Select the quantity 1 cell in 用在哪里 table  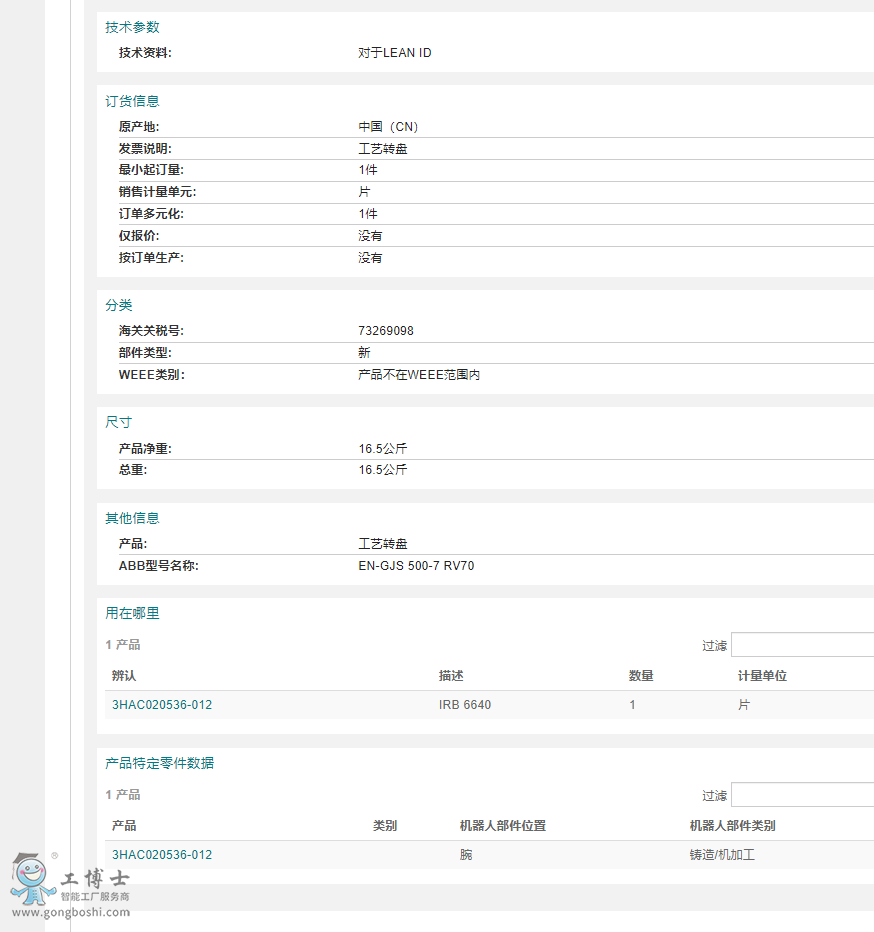(633, 705)
